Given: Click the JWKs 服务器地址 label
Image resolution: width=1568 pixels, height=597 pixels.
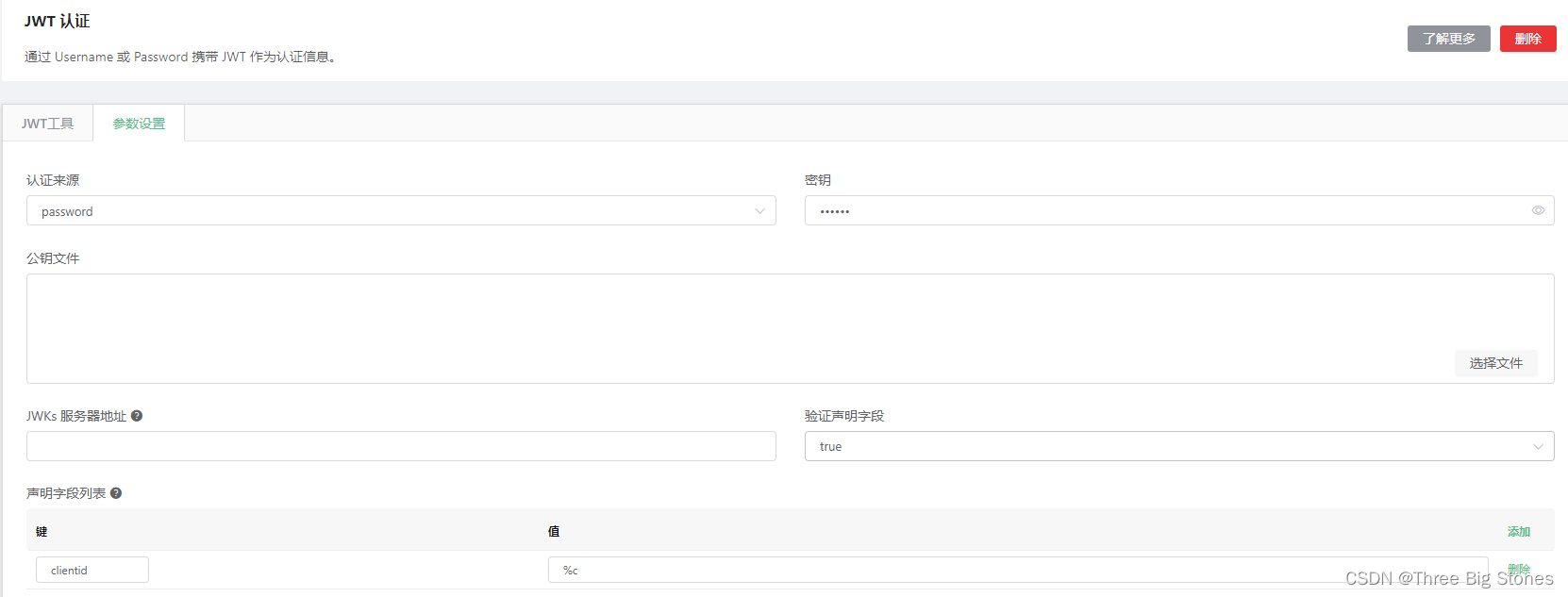Looking at the screenshot, I should [x=76, y=416].
